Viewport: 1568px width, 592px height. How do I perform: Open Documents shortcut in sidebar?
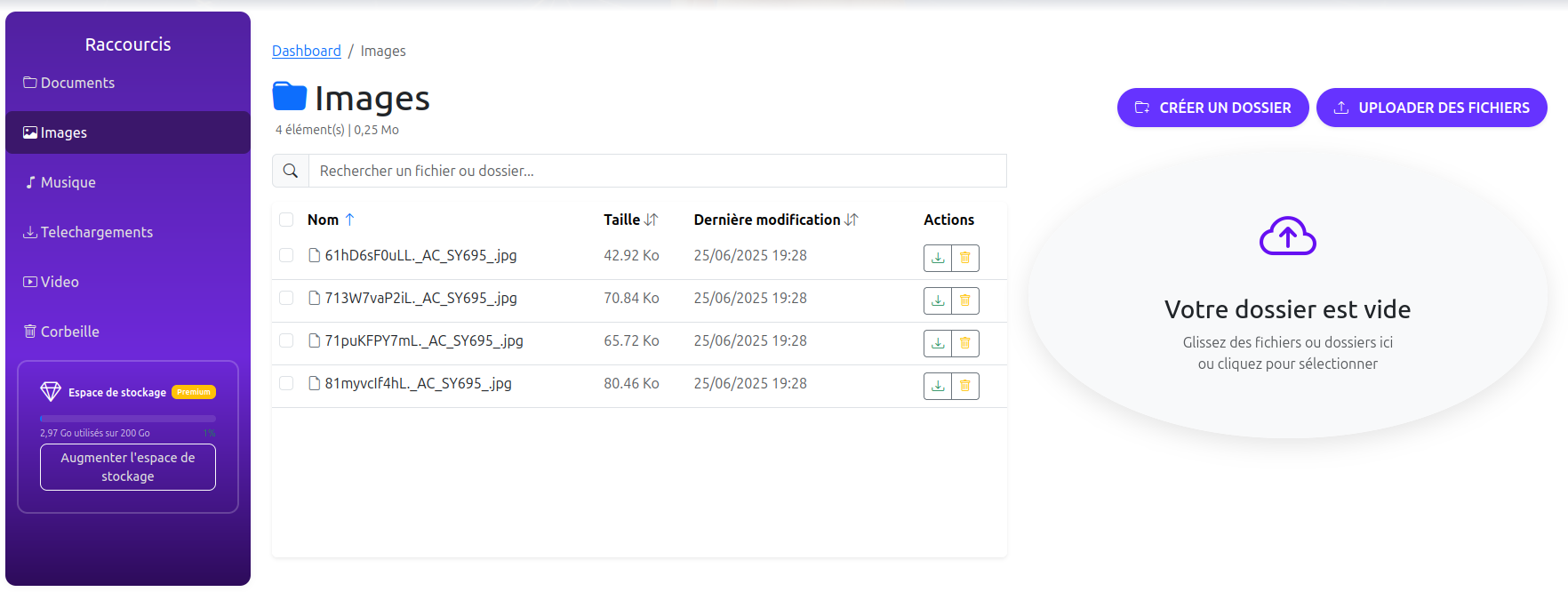[x=128, y=83]
